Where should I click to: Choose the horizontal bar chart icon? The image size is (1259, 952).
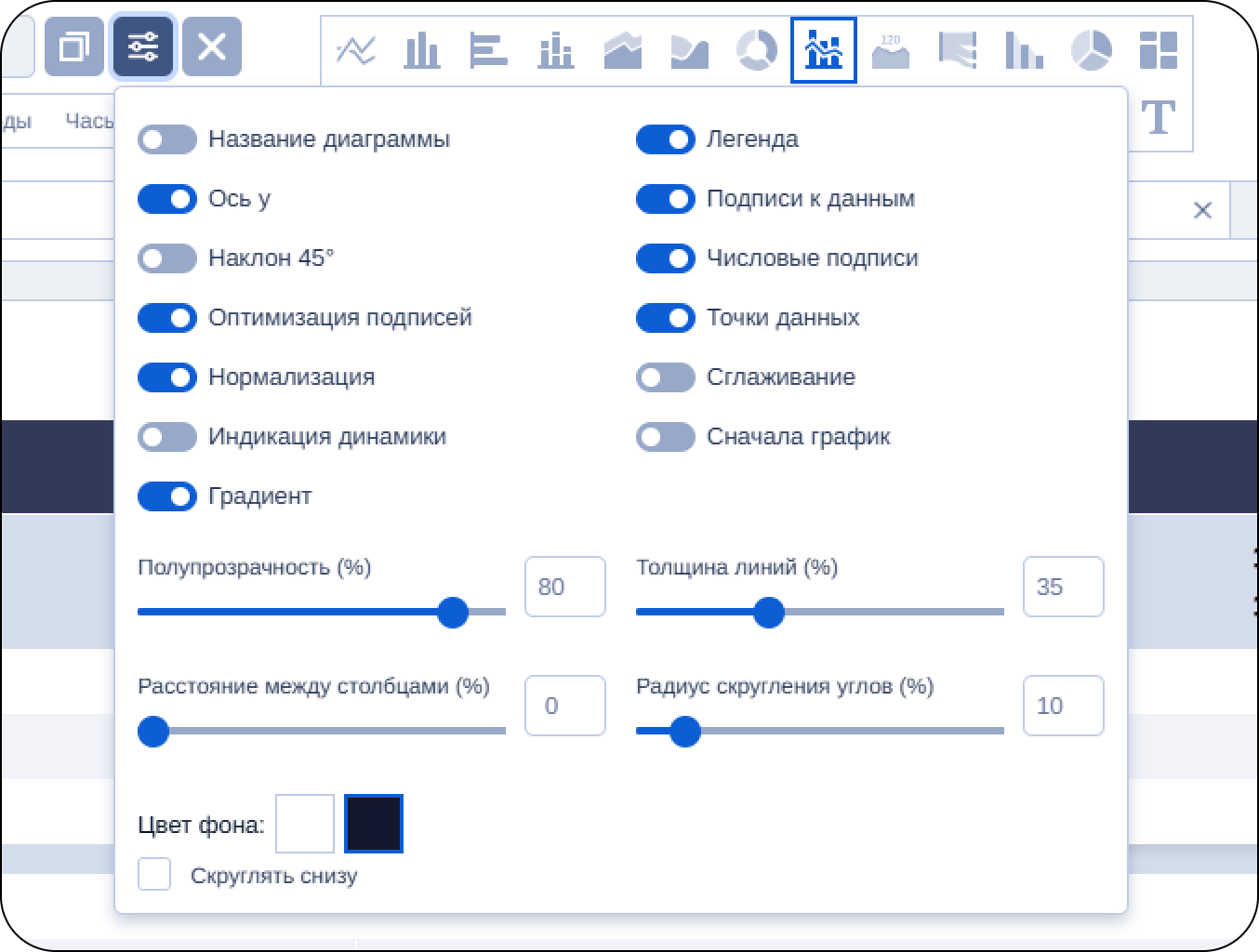(x=489, y=50)
